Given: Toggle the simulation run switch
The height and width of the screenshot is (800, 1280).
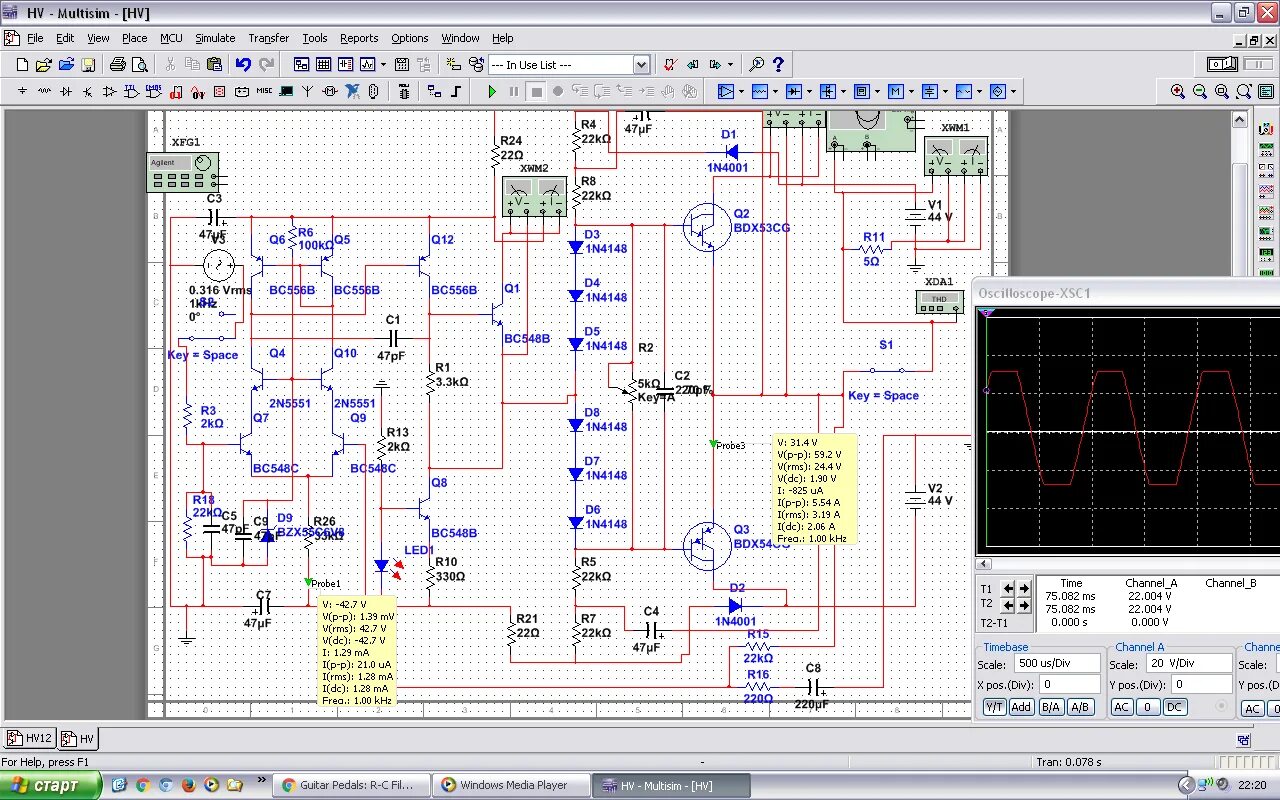Looking at the screenshot, I should (x=1223, y=65).
